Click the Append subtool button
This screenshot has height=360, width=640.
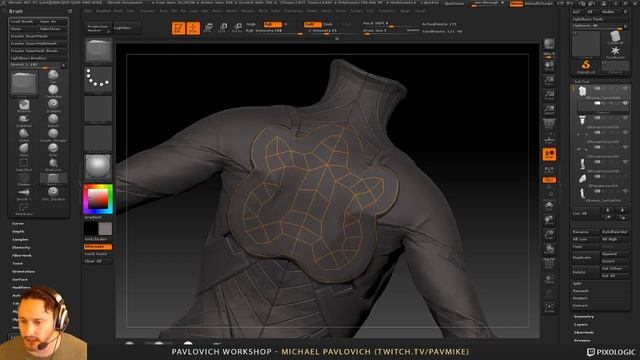[x=615, y=254]
